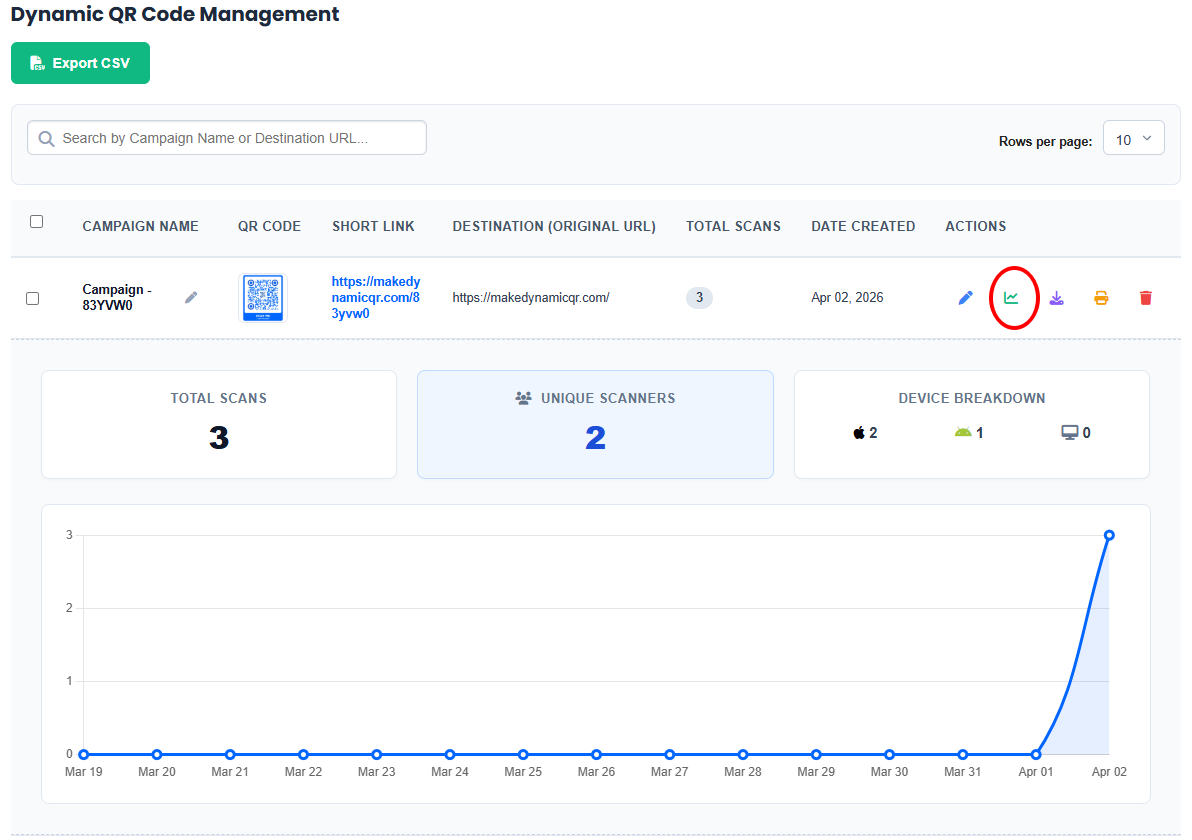
Task: Click the purple download QR icon
Action: tap(1056, 298)
